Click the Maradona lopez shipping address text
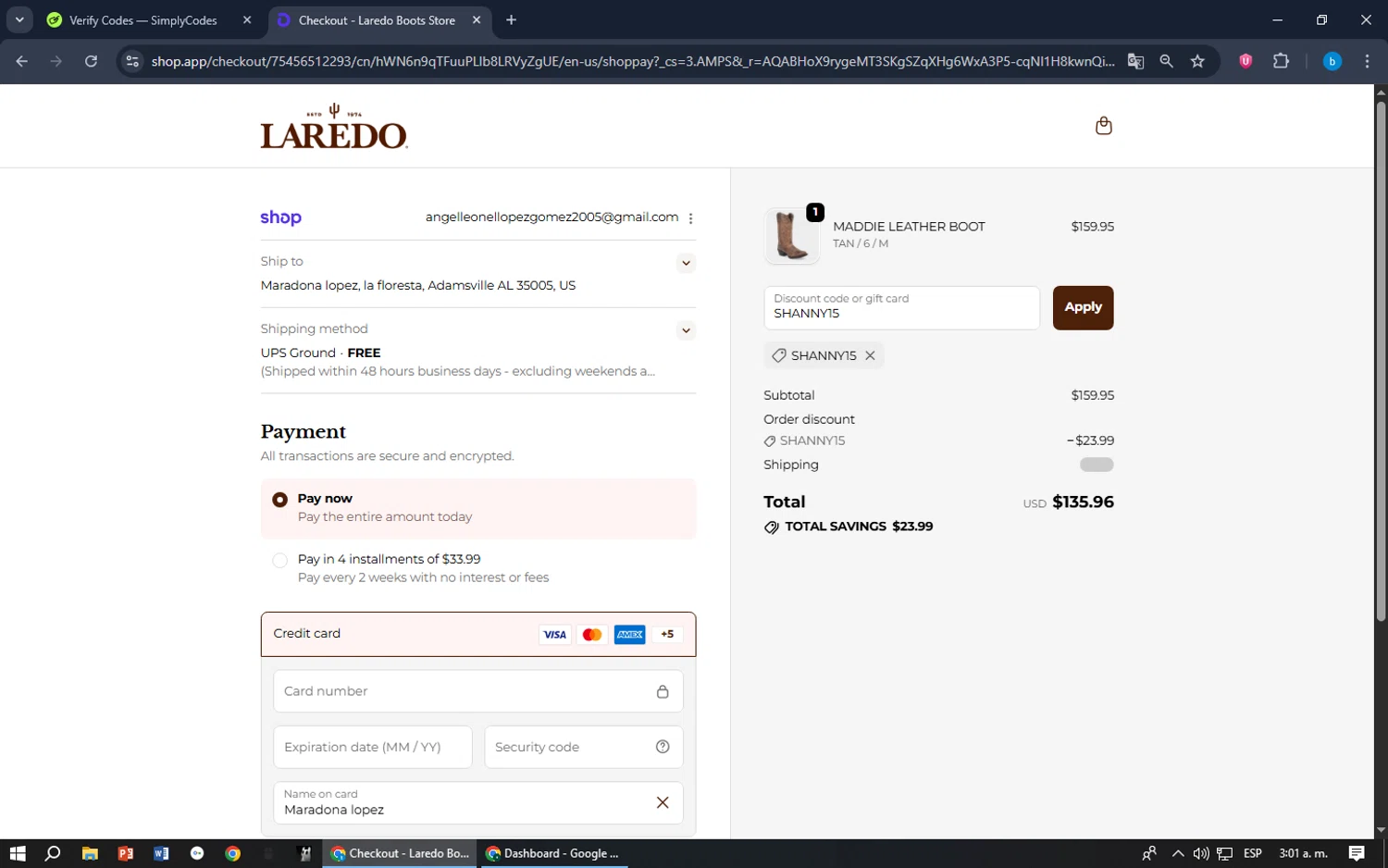Viewport: 1388px width, 868px height. [417, 285]
